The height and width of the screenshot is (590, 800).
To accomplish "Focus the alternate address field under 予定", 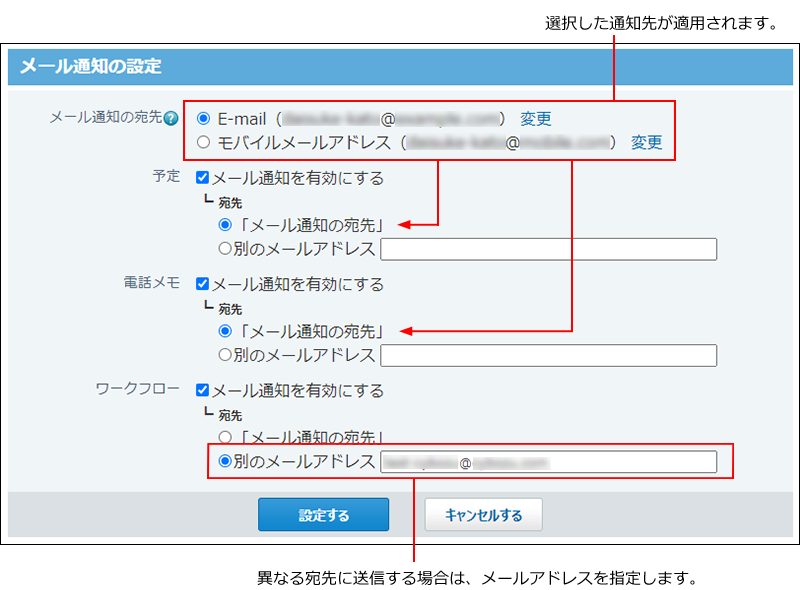I will click(x=548, y=249).
